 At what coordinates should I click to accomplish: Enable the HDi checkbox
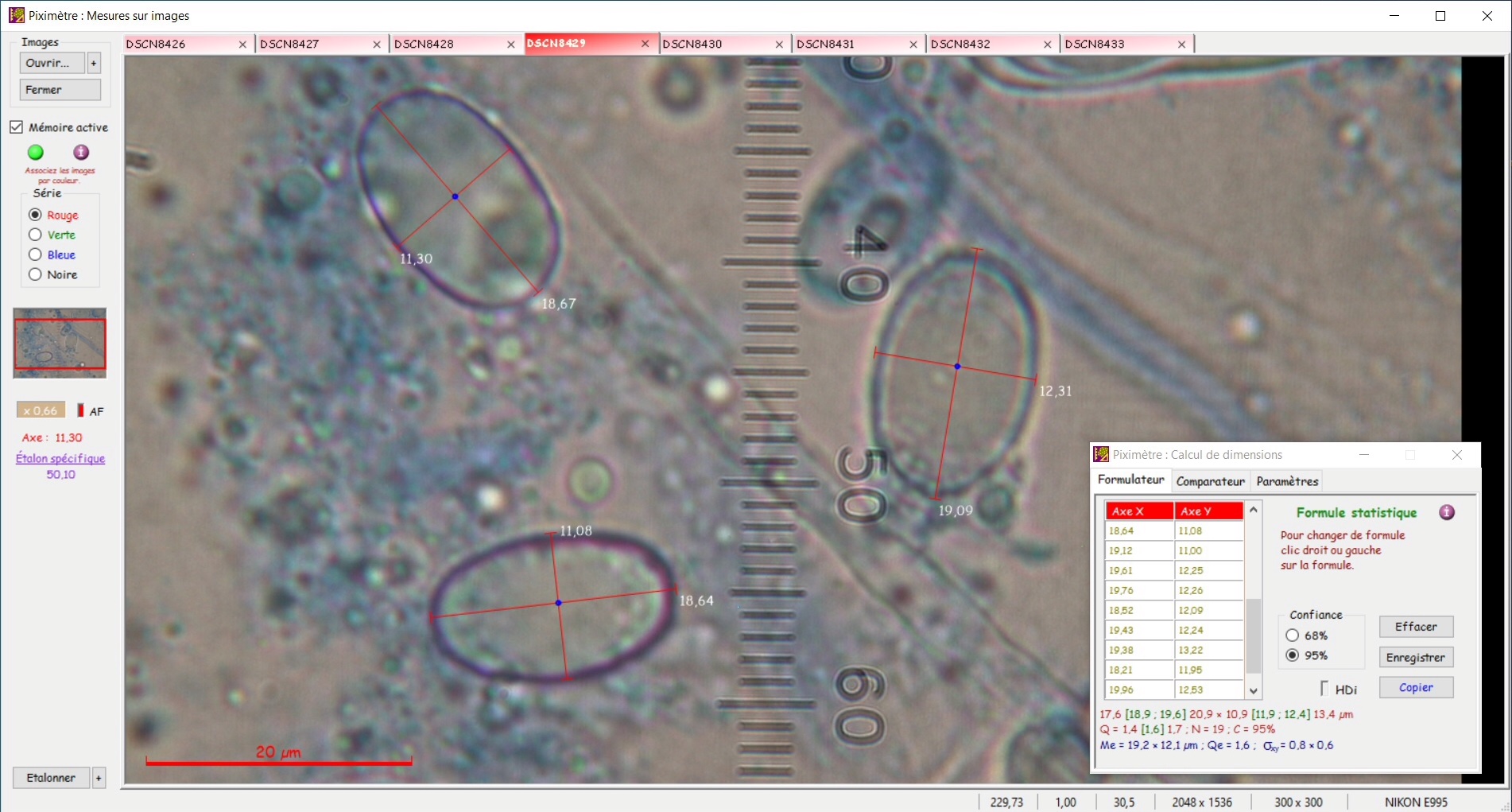1324,689
